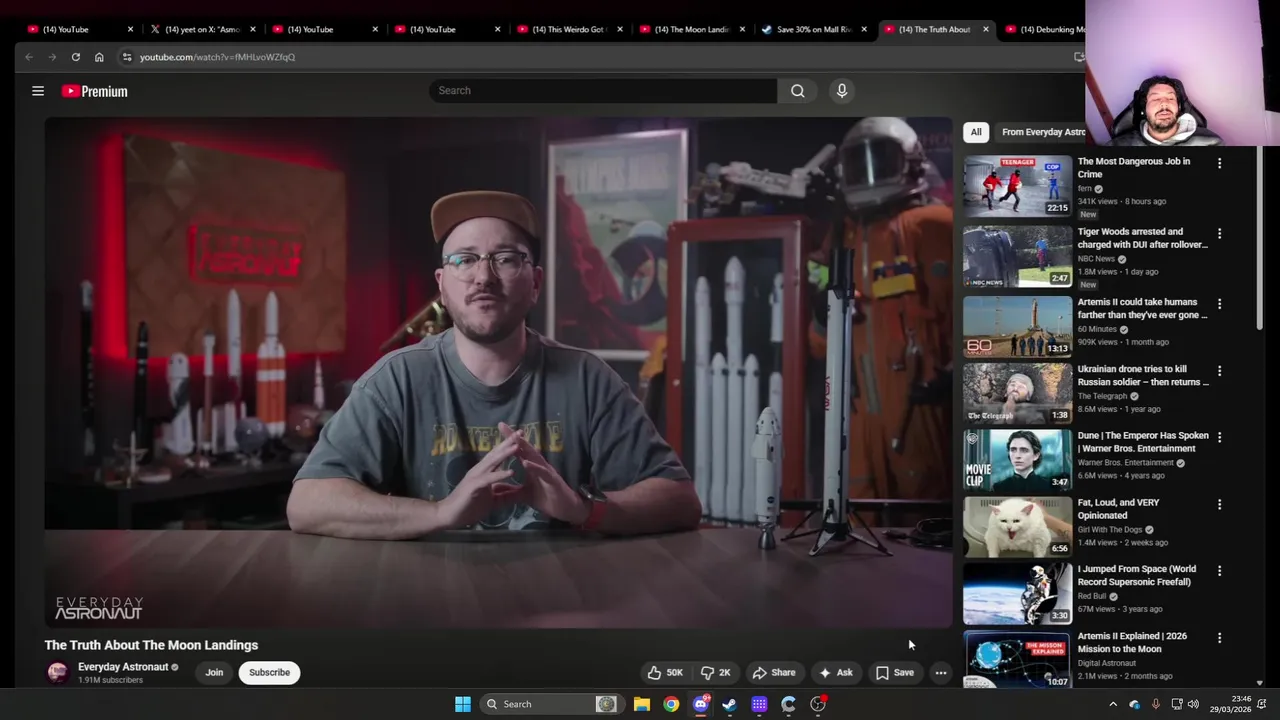Select From Everyday Astronaut chip
The image size is (1280, 720).
click(x=1043, y=132)
